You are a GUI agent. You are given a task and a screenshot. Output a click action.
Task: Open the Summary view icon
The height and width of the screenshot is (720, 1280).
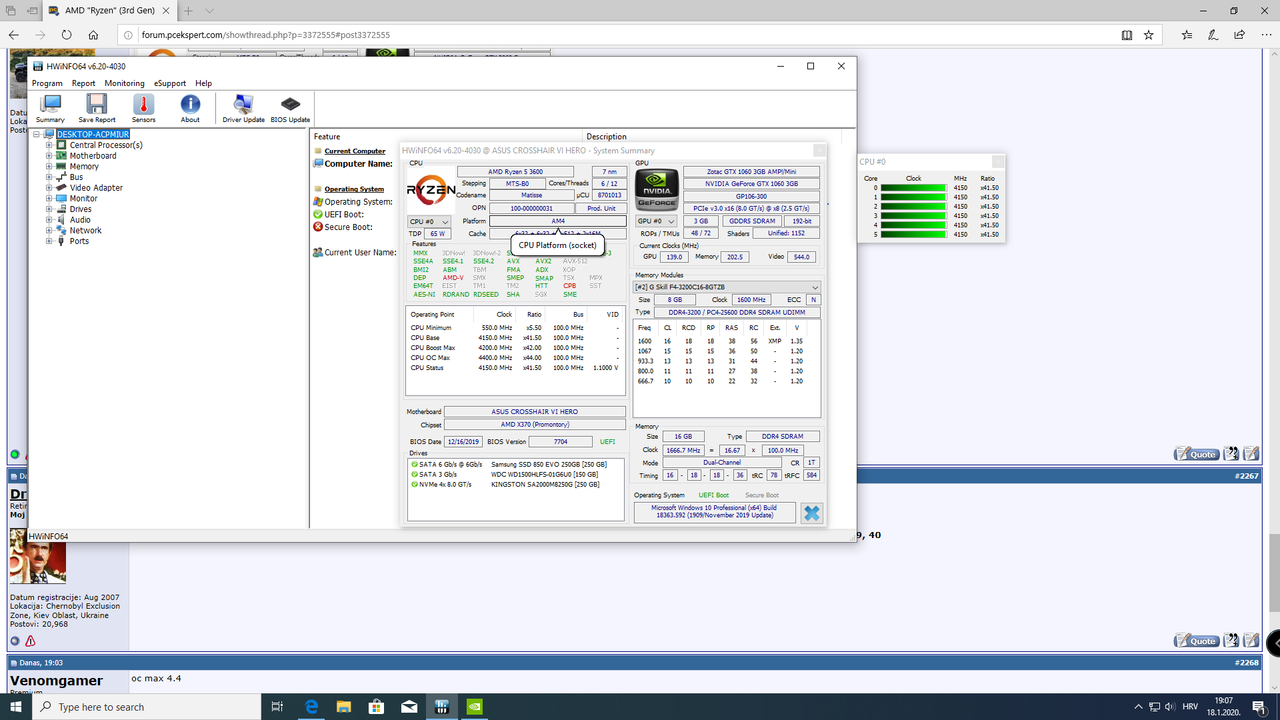(x=49, y=107)
